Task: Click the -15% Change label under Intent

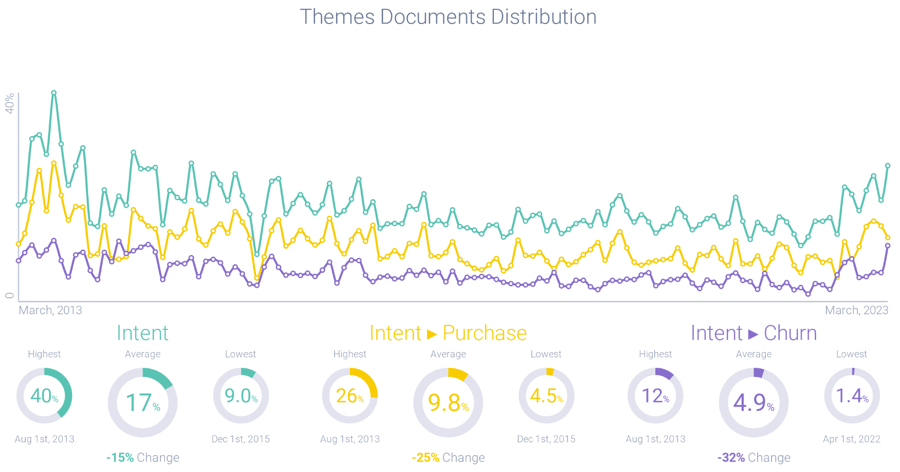Action: pos(142,458)
